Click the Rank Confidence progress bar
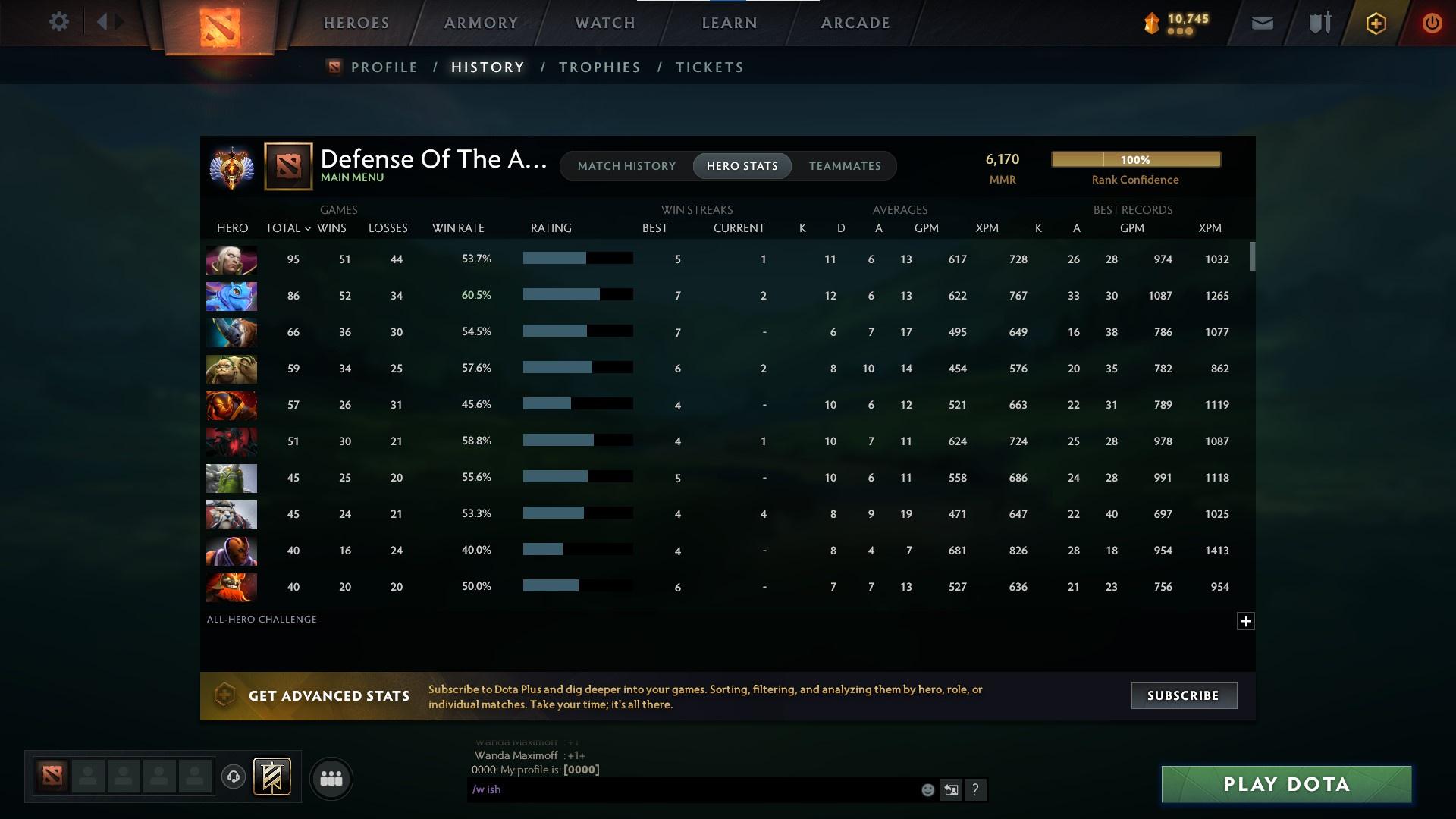 pyautogui.click(x=1135, y=159)
